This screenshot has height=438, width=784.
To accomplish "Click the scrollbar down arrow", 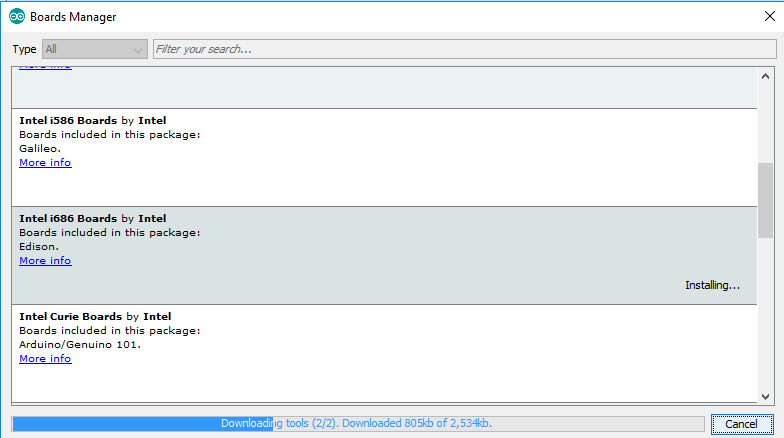I will (765, 396).
